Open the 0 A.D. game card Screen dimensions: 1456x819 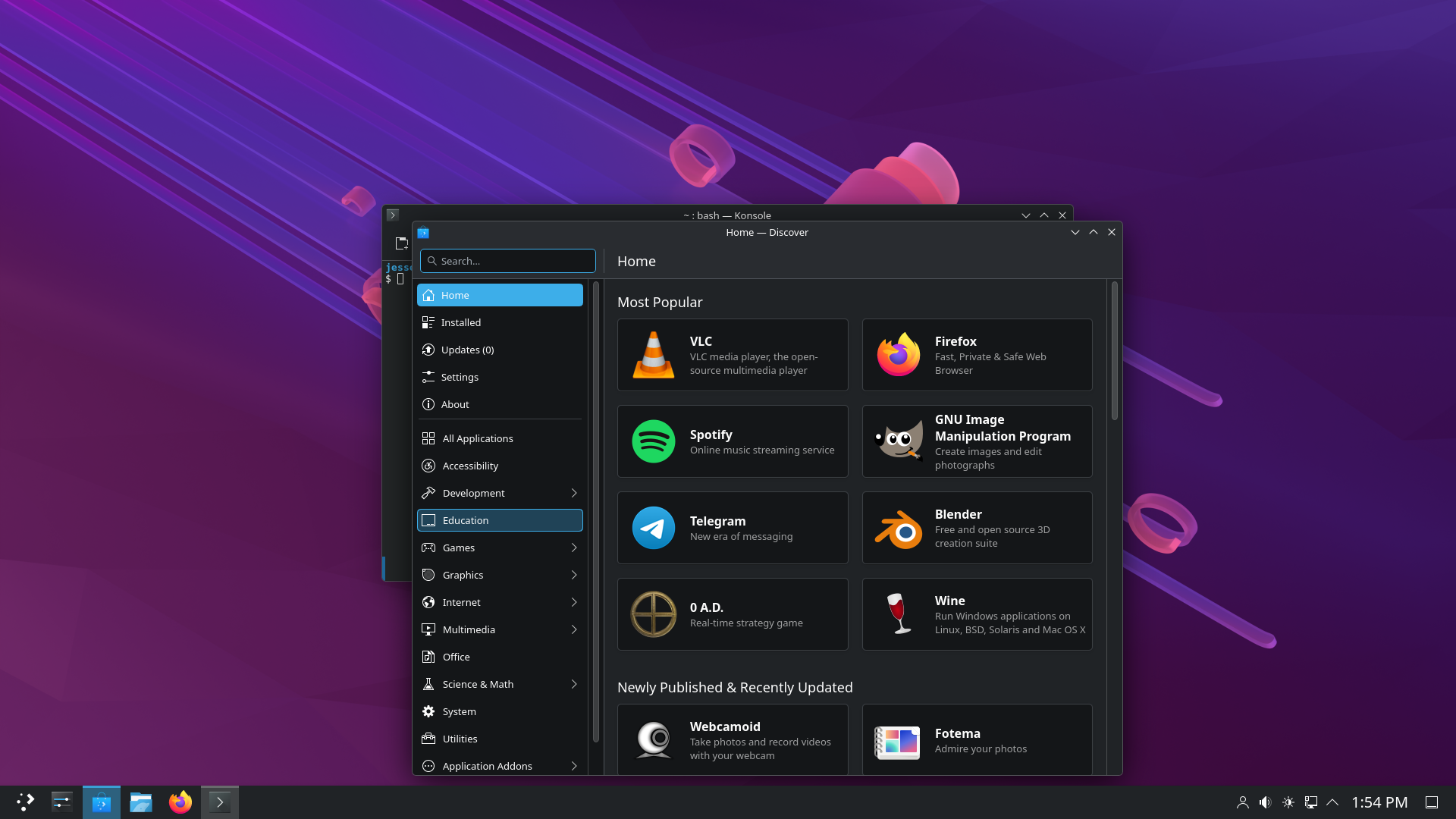click(733, 614)
